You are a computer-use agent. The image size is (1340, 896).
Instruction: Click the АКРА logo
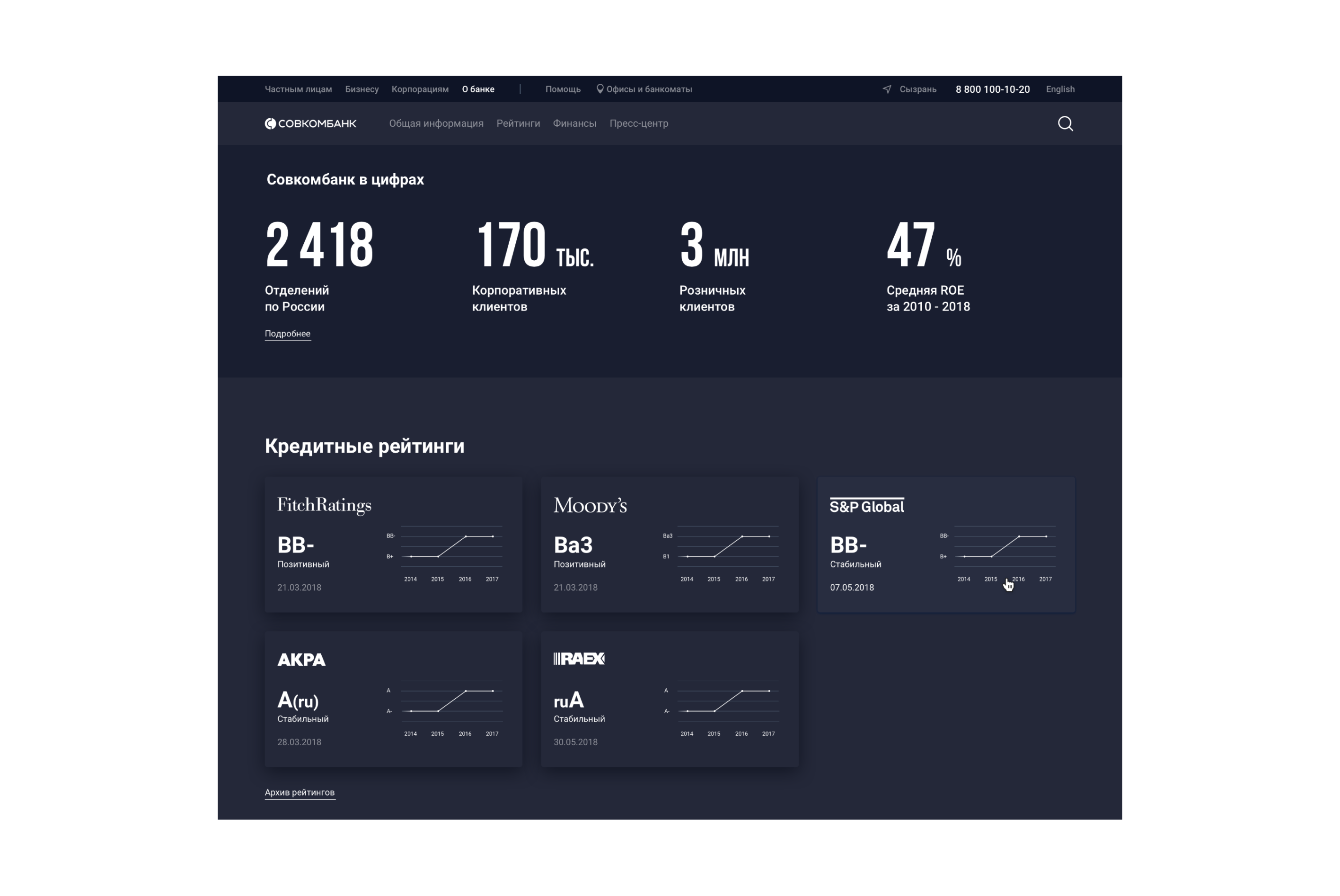point(301,659)
